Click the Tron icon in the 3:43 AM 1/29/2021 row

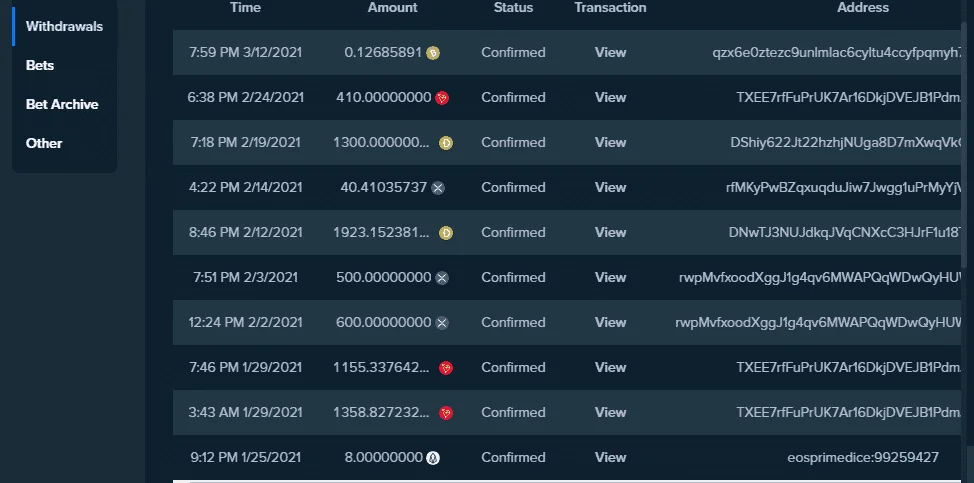click(446, 413)
